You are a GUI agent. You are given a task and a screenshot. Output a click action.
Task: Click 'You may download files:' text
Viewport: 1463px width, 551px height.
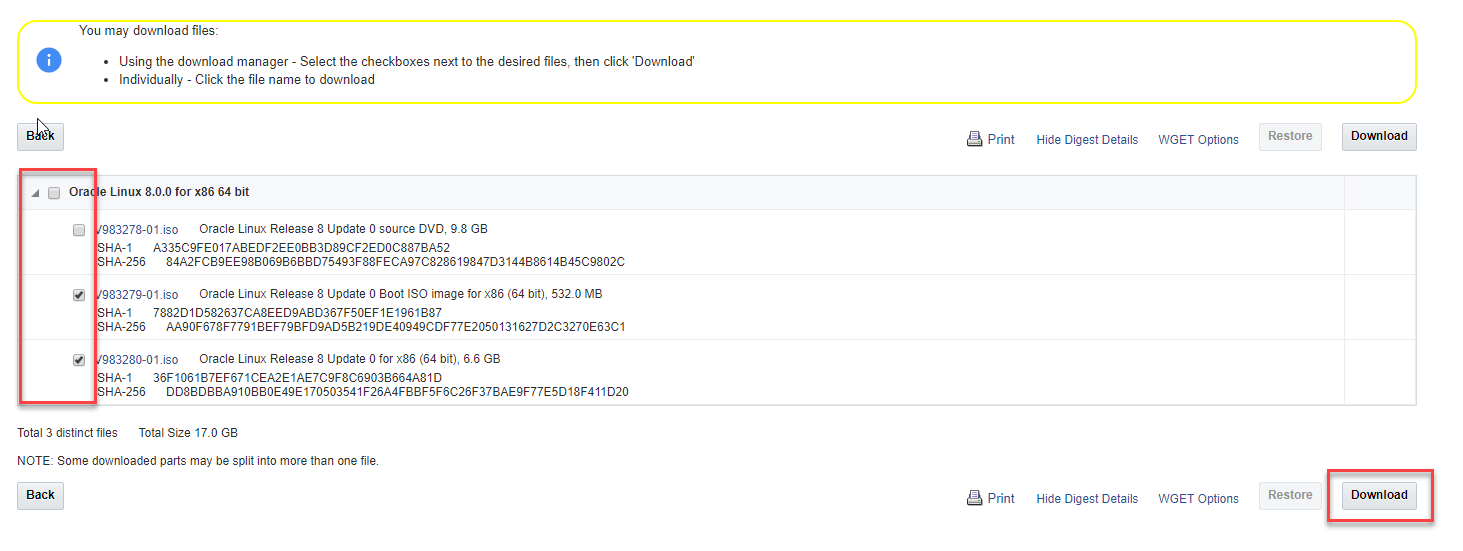pyautogui.click(x=148, y=31)
